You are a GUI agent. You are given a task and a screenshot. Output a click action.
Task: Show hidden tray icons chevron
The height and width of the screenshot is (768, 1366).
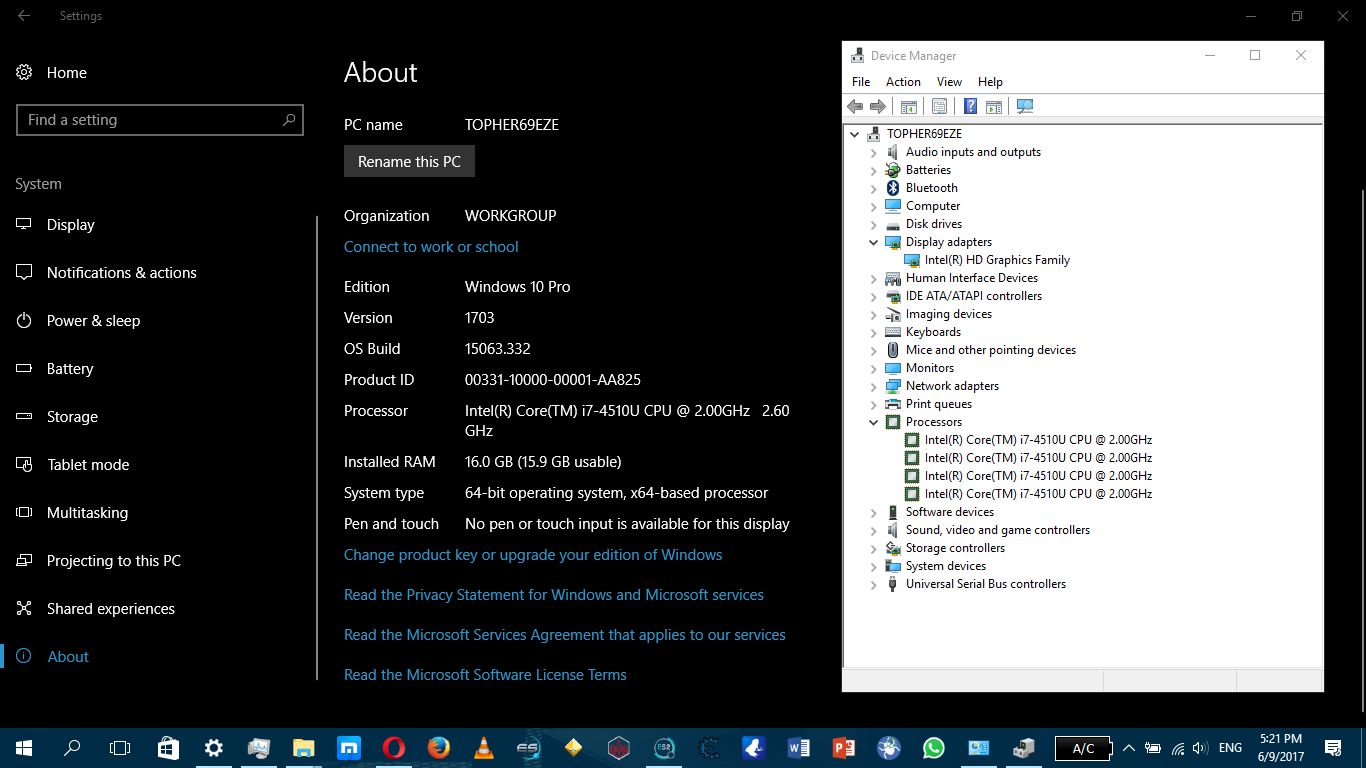[x=1129, y=748]
